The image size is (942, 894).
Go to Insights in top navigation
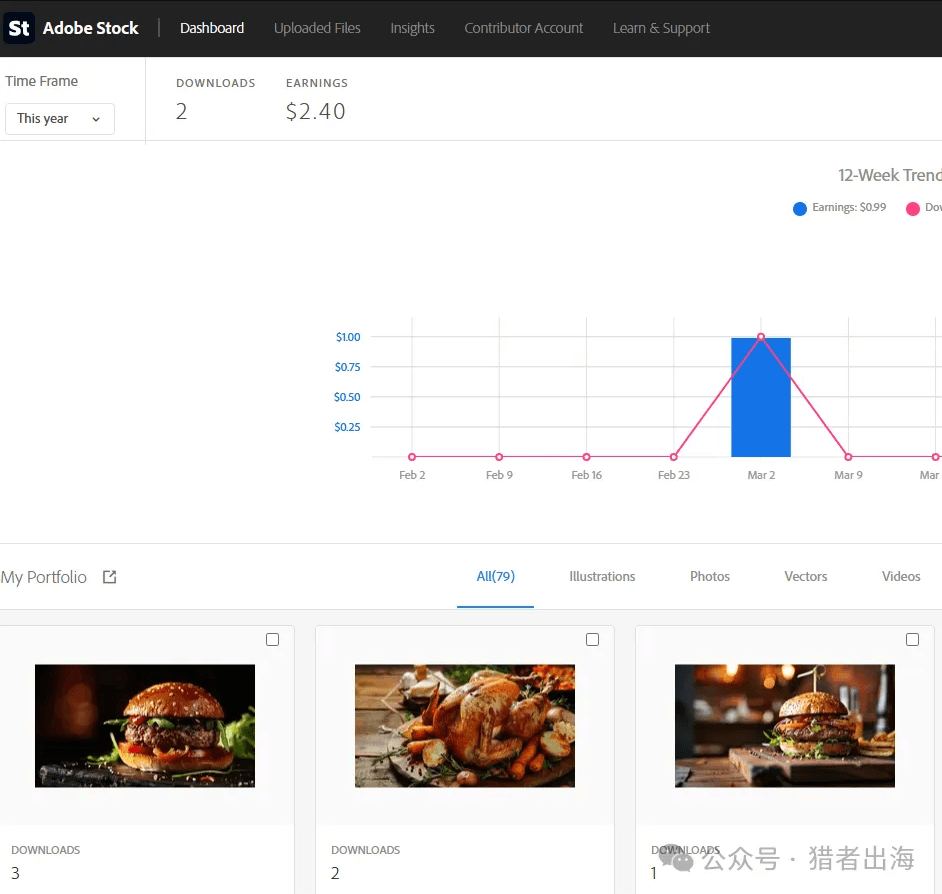click(x=412, y=28)
